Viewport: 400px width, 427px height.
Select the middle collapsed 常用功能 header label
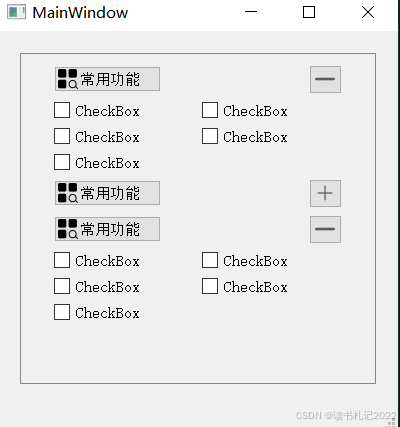click(110, 193)
